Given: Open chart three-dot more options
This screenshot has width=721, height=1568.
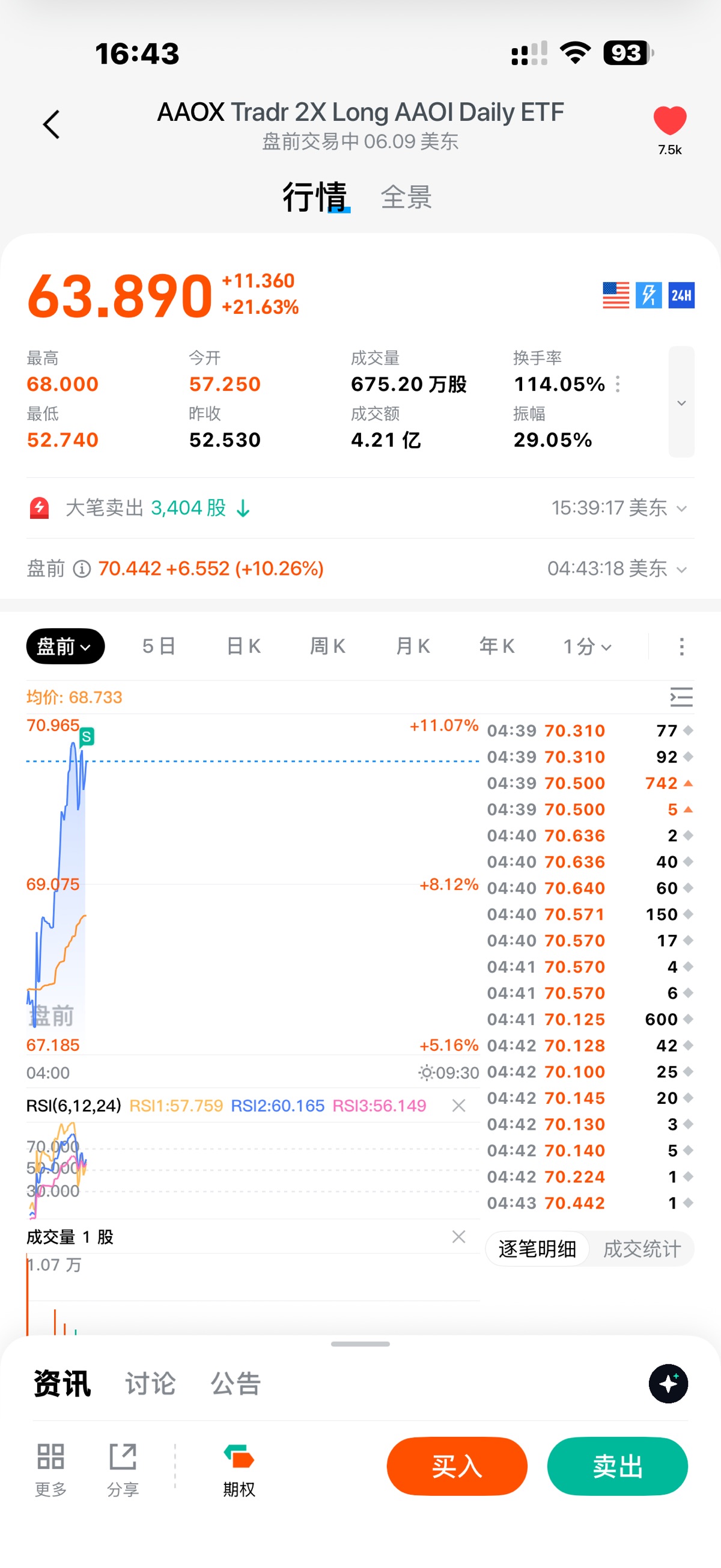Looking at the screenshot, I should (681, 646).
